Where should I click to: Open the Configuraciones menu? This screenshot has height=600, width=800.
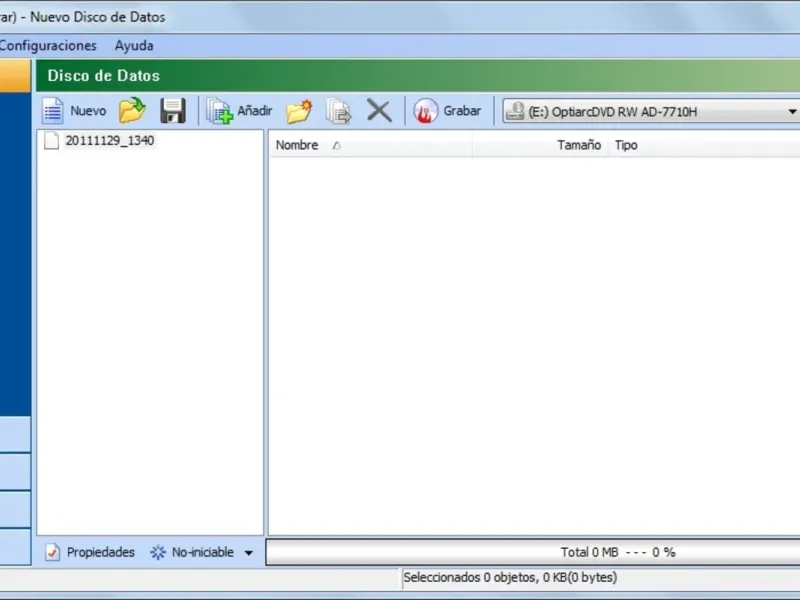point(48,45)
